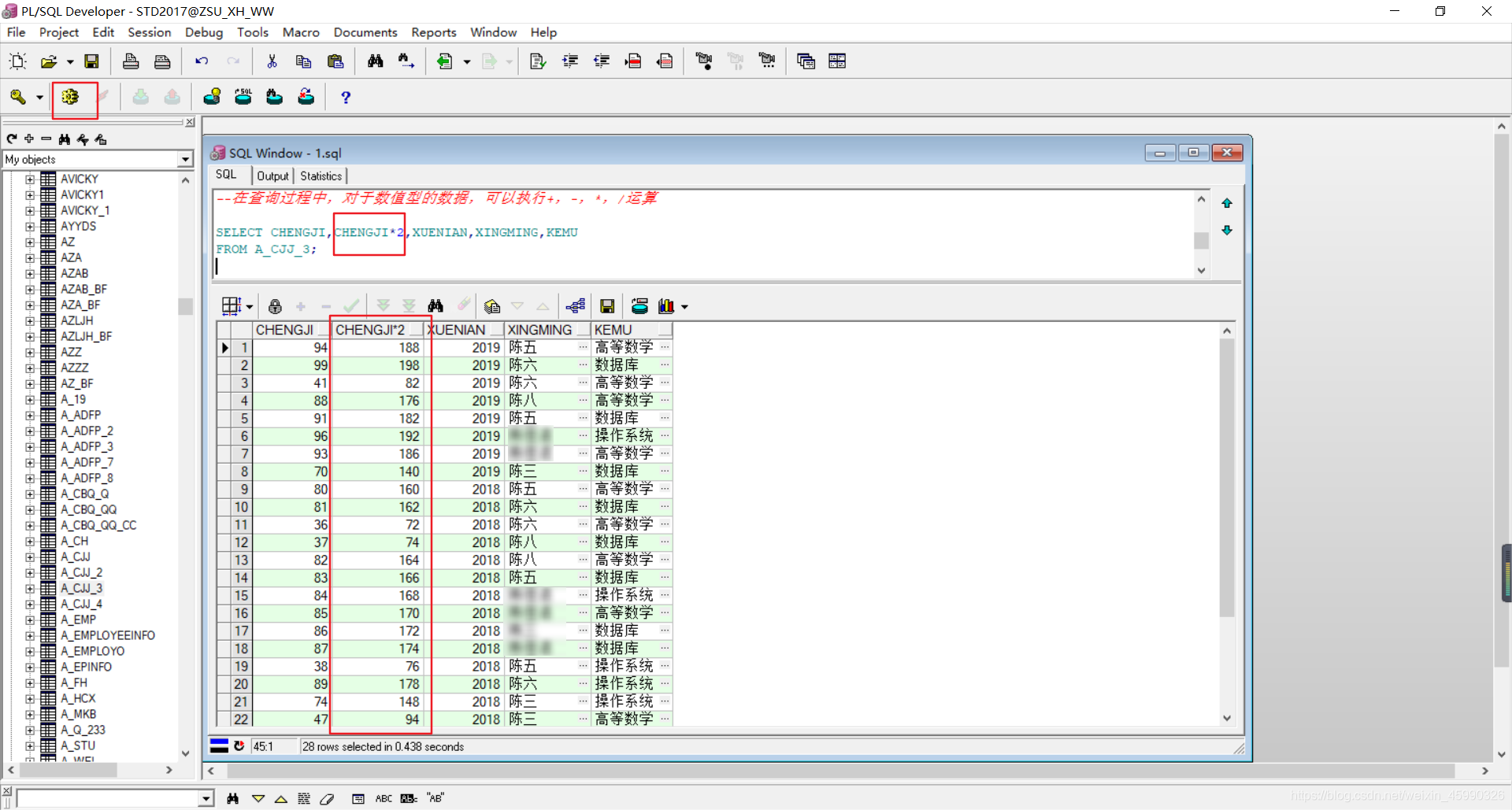Select row 10 in the result grid
This screenshot has height=810, width=1512.
(x=241, y=508)
